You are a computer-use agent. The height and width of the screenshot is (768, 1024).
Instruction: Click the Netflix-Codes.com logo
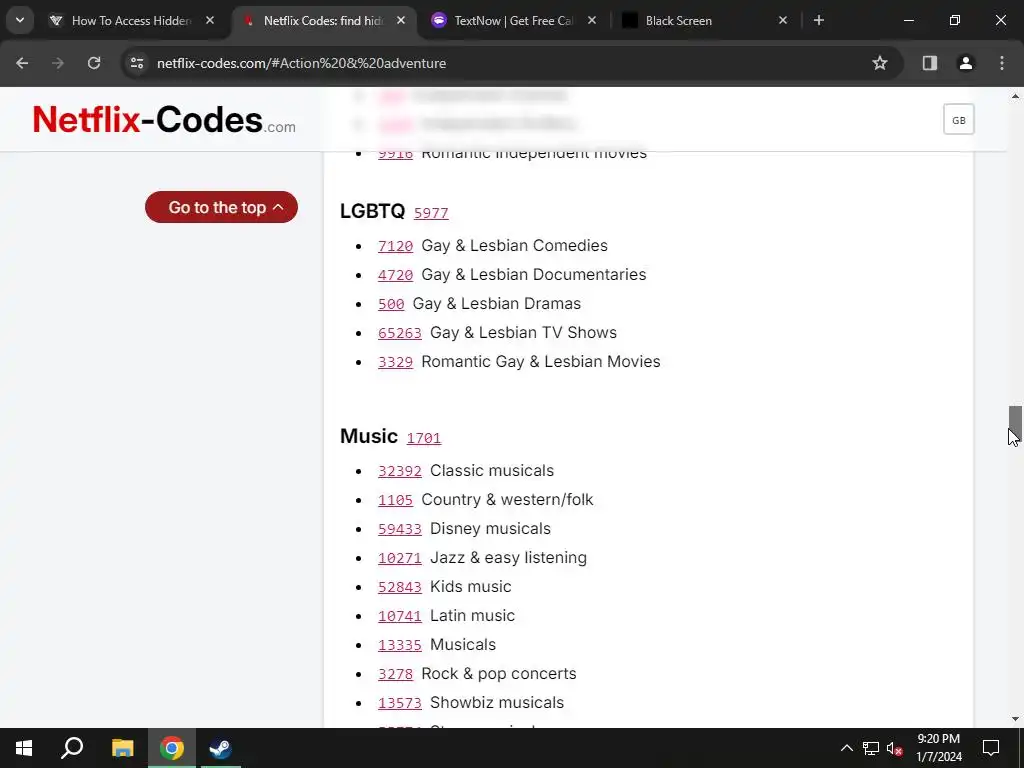tap(164, 120)
